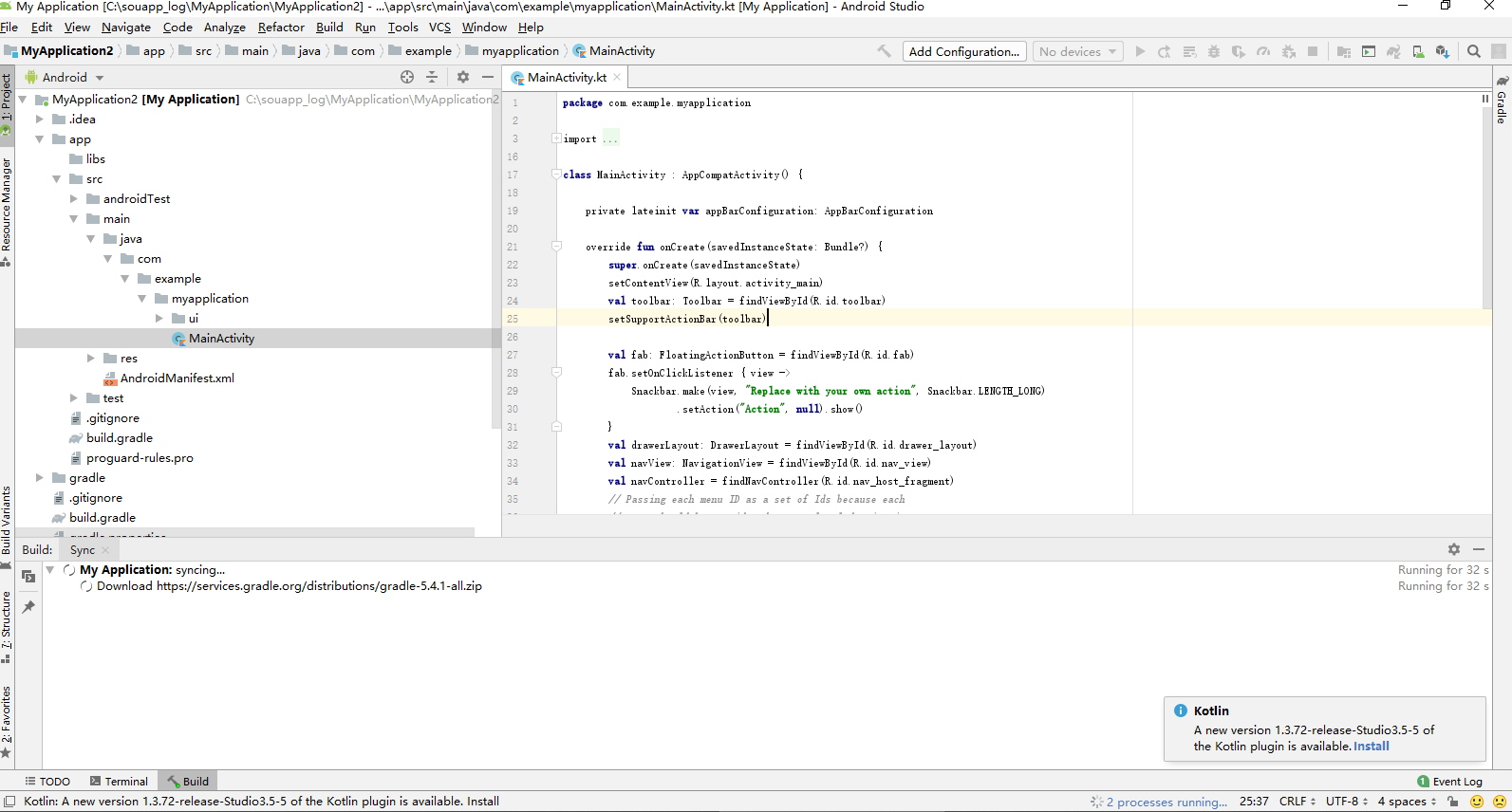Toggle the Build Variants side tool window
The height and width of the screenshot is (812, 1512).
(7, 527)
